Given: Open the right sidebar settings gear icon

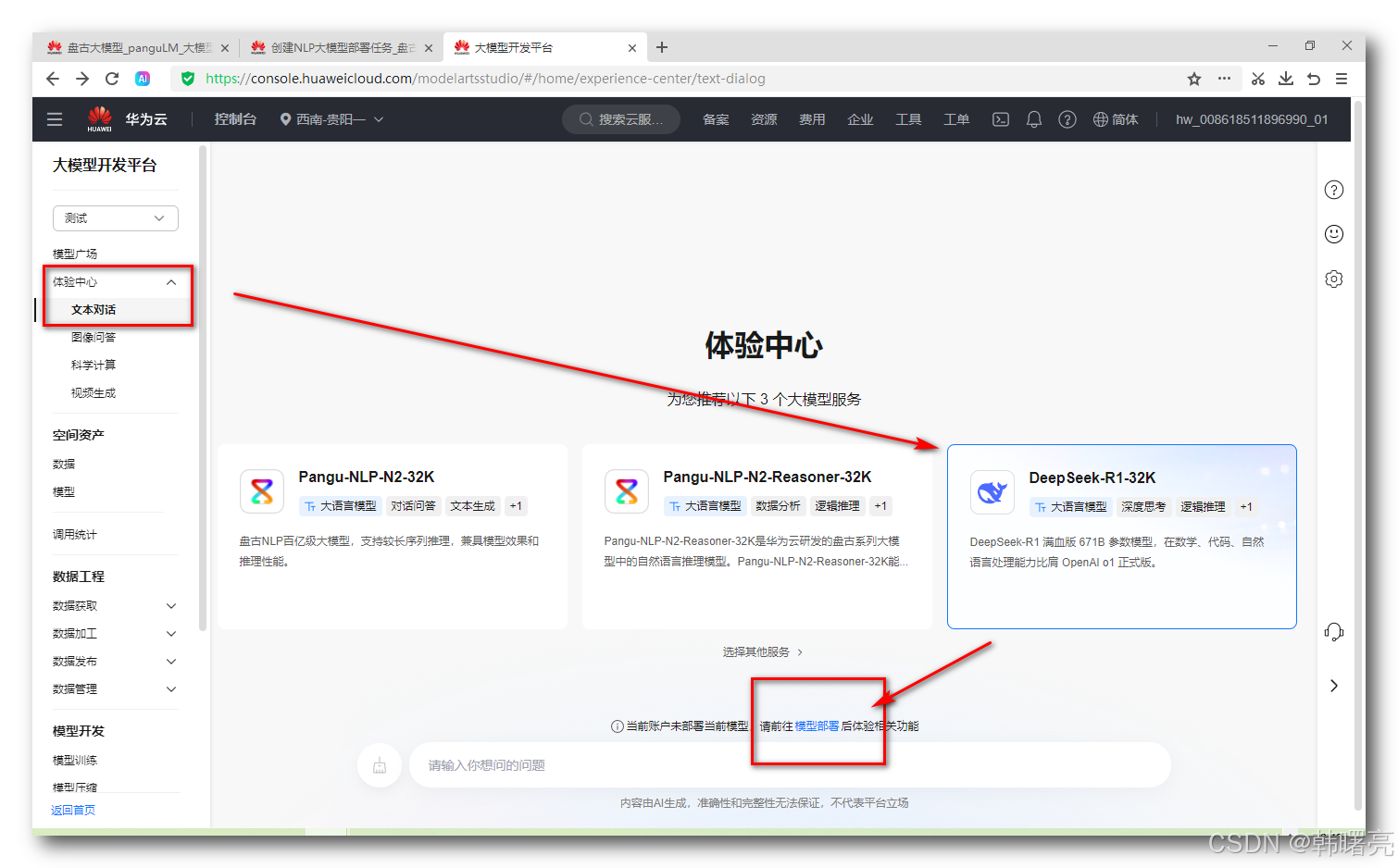Looking at the screenshot, I should [x=1334, y=279].
